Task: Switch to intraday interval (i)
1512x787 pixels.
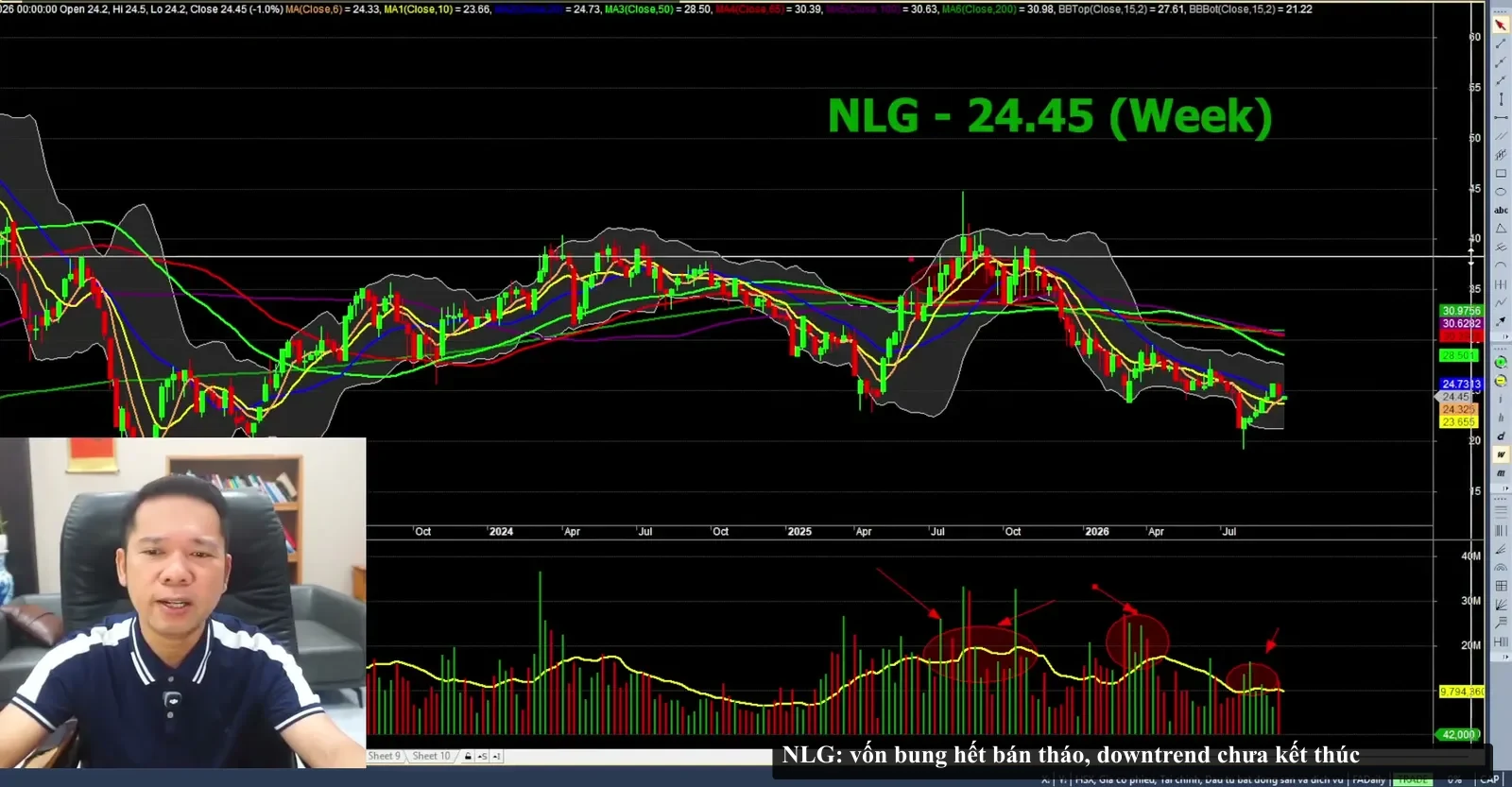Action: (x=1501, y=400)
